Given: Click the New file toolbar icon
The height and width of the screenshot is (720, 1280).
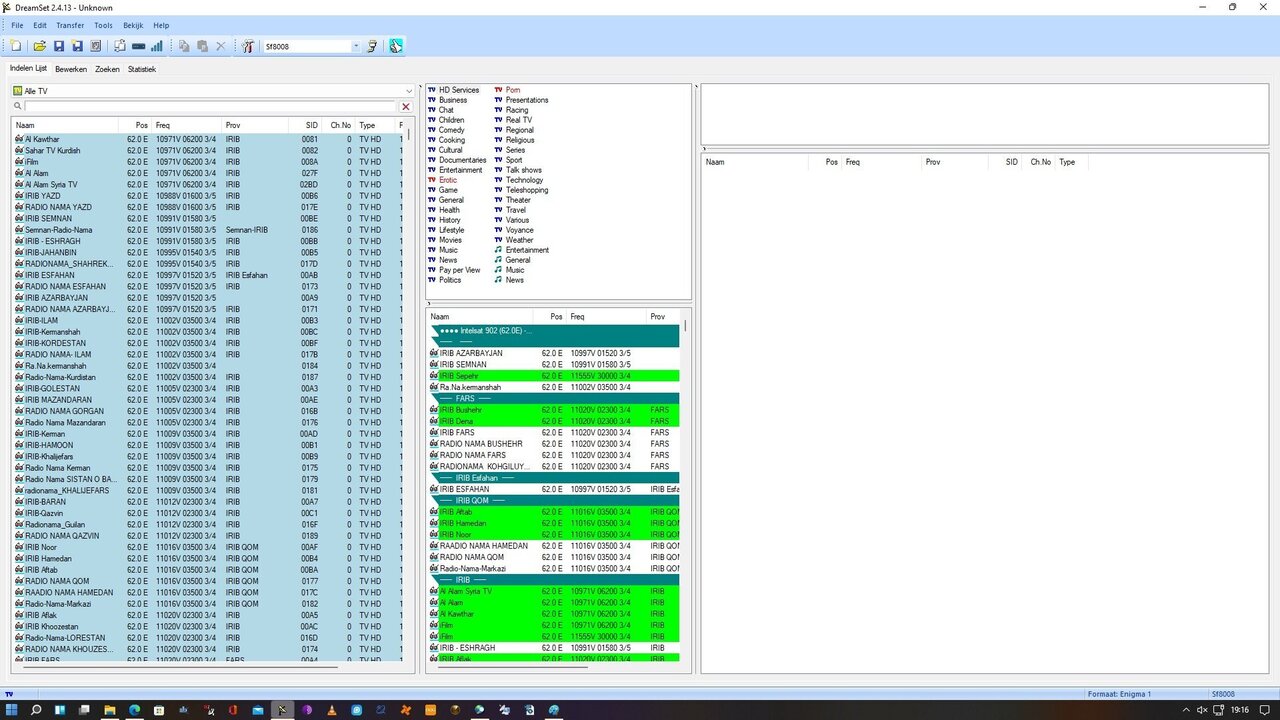Looking at the screenshot, I should tap(16, 46).
